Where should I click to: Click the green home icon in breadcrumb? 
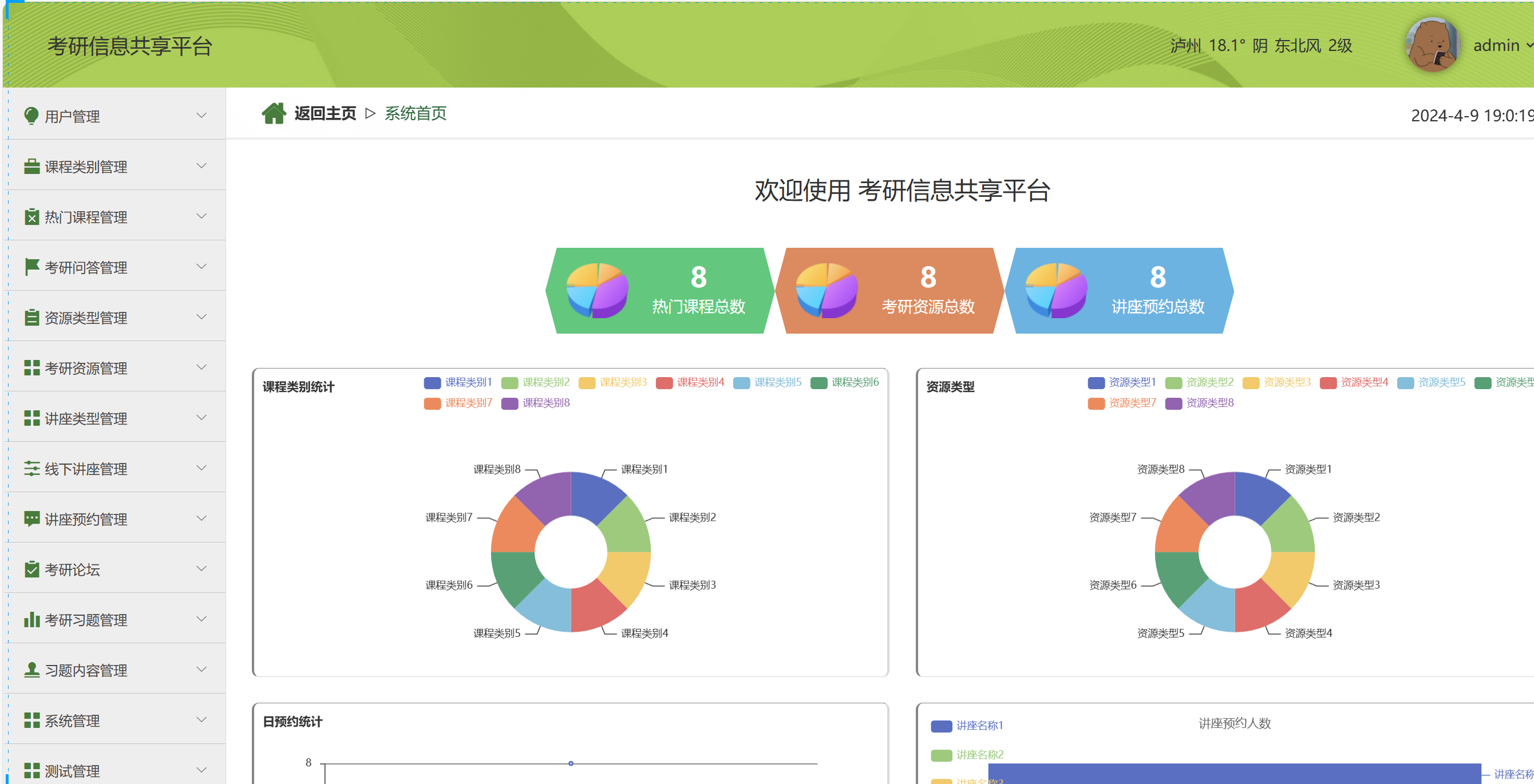pos(274,113)
